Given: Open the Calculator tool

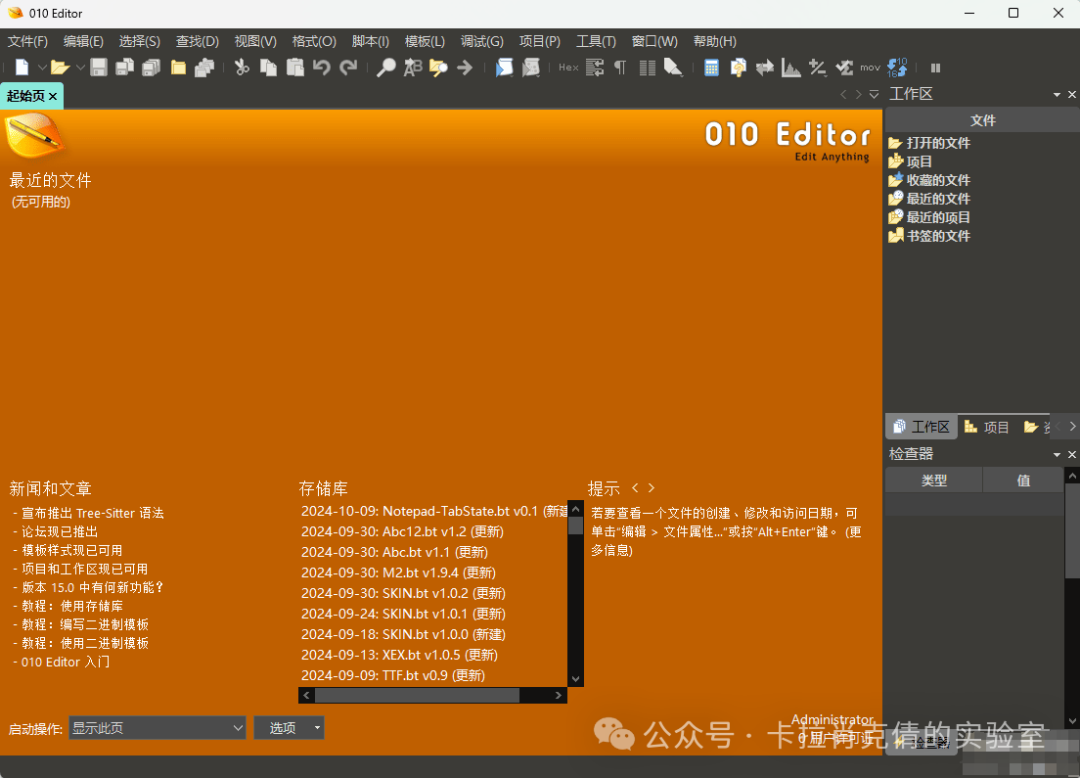Looking at the screenshot, I should click(712, 67).
